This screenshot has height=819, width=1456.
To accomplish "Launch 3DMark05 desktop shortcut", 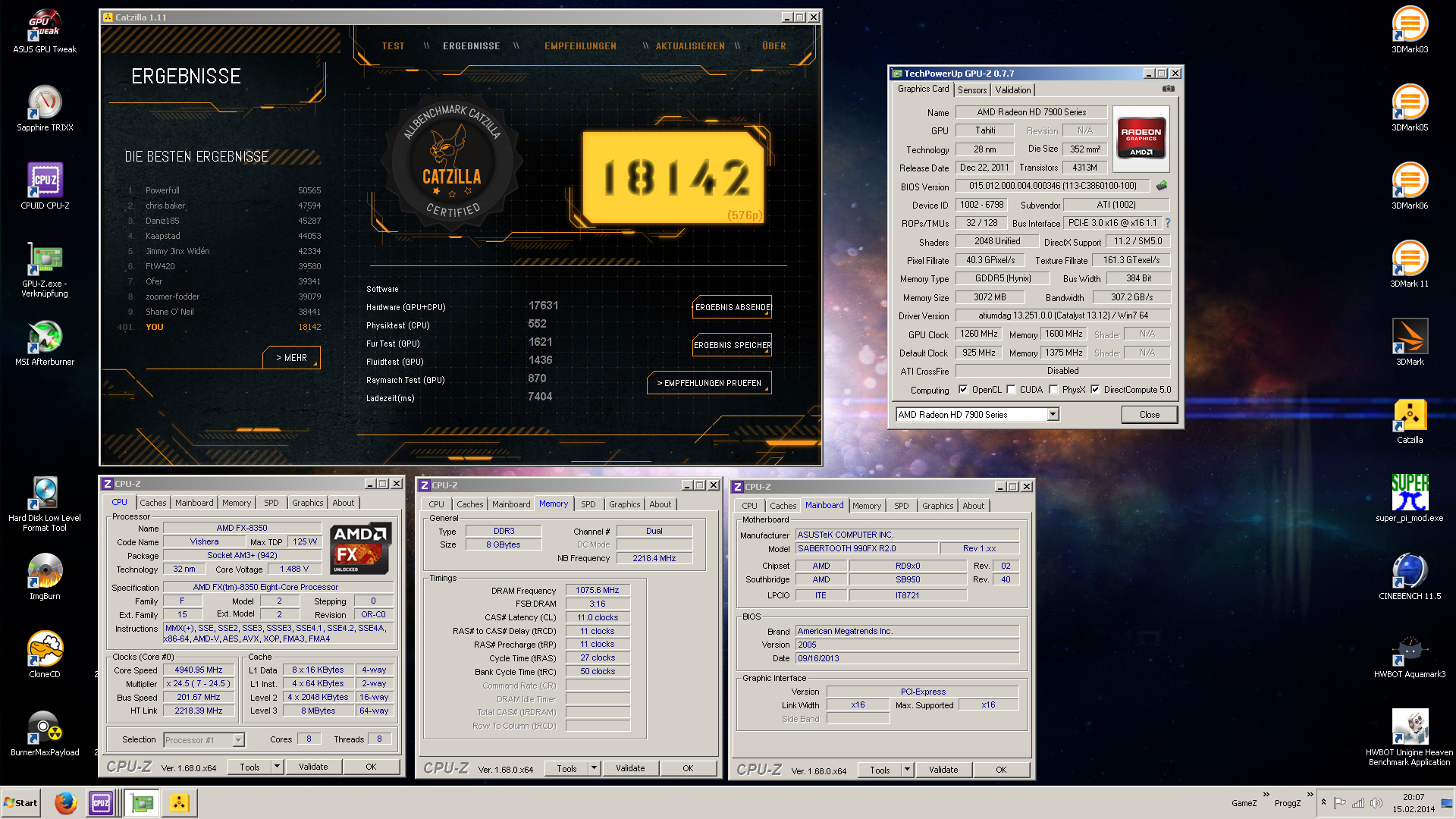I will [1410, 108].
